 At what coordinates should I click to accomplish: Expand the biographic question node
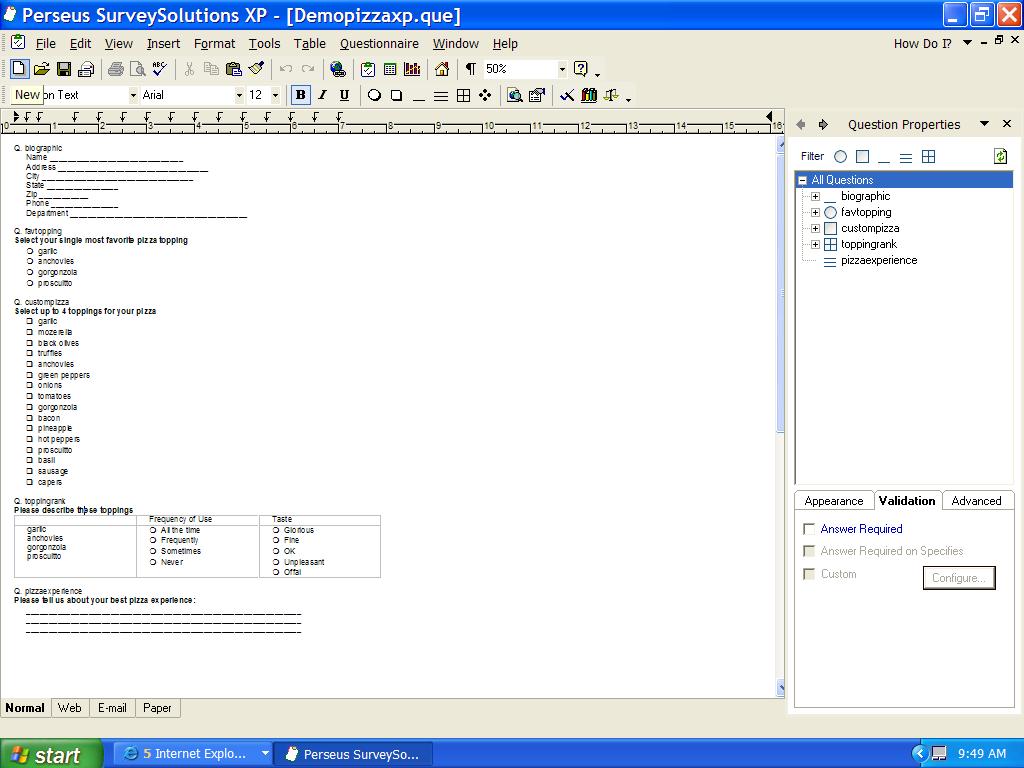815,196
